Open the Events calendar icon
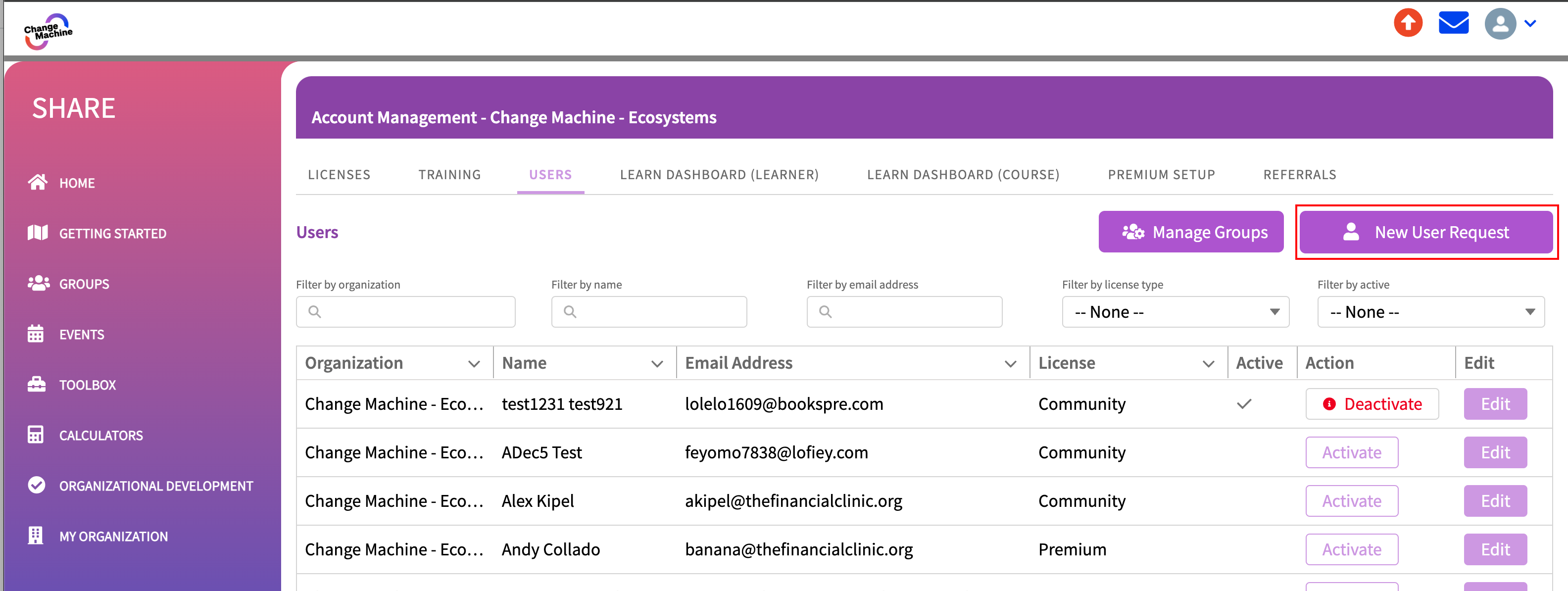Screen dimensions: 1568x591 tap(36, 334)
